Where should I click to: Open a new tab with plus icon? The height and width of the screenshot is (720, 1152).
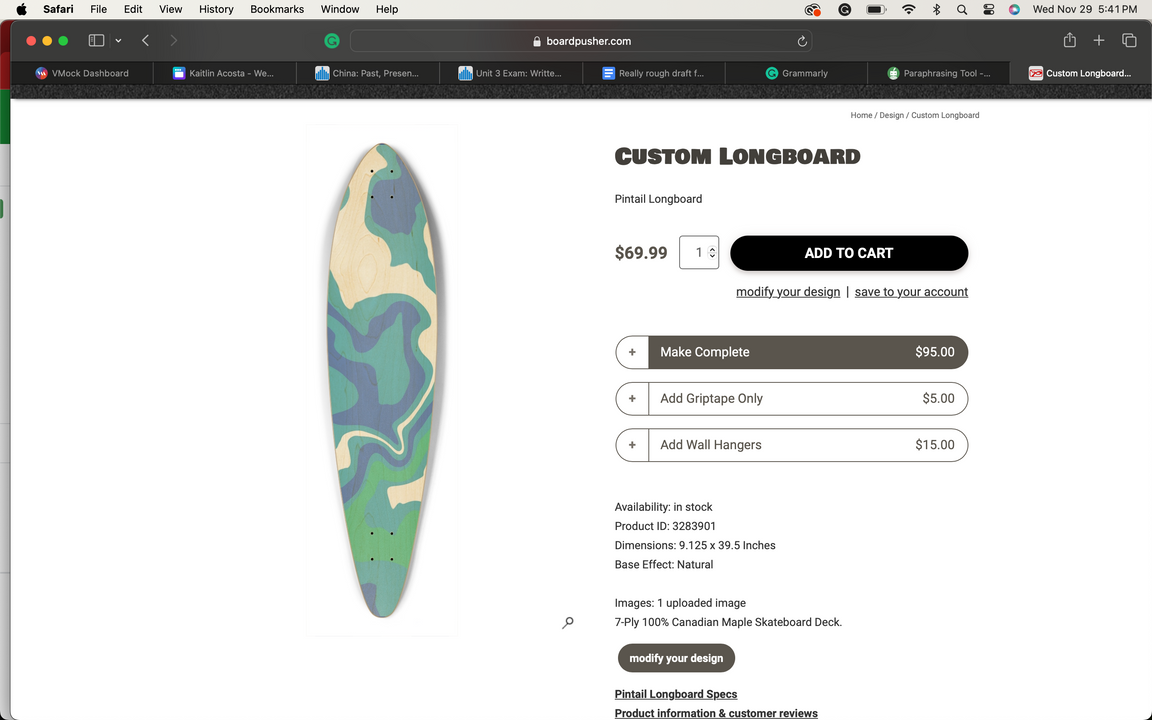[x=1099, y=41]
